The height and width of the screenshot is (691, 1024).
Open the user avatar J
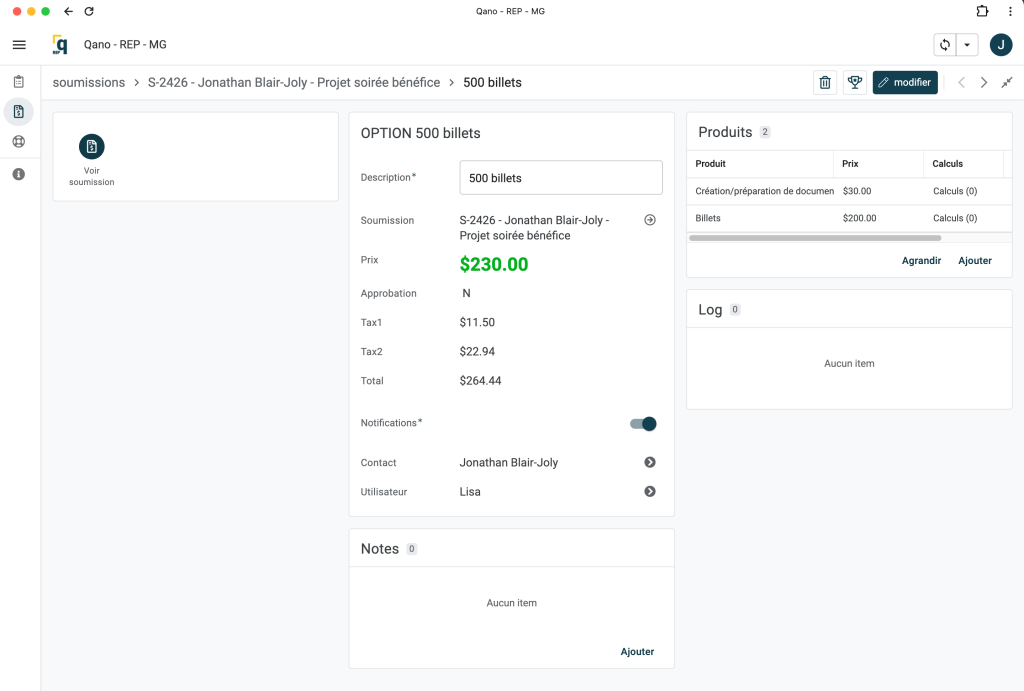(1000, 45)
